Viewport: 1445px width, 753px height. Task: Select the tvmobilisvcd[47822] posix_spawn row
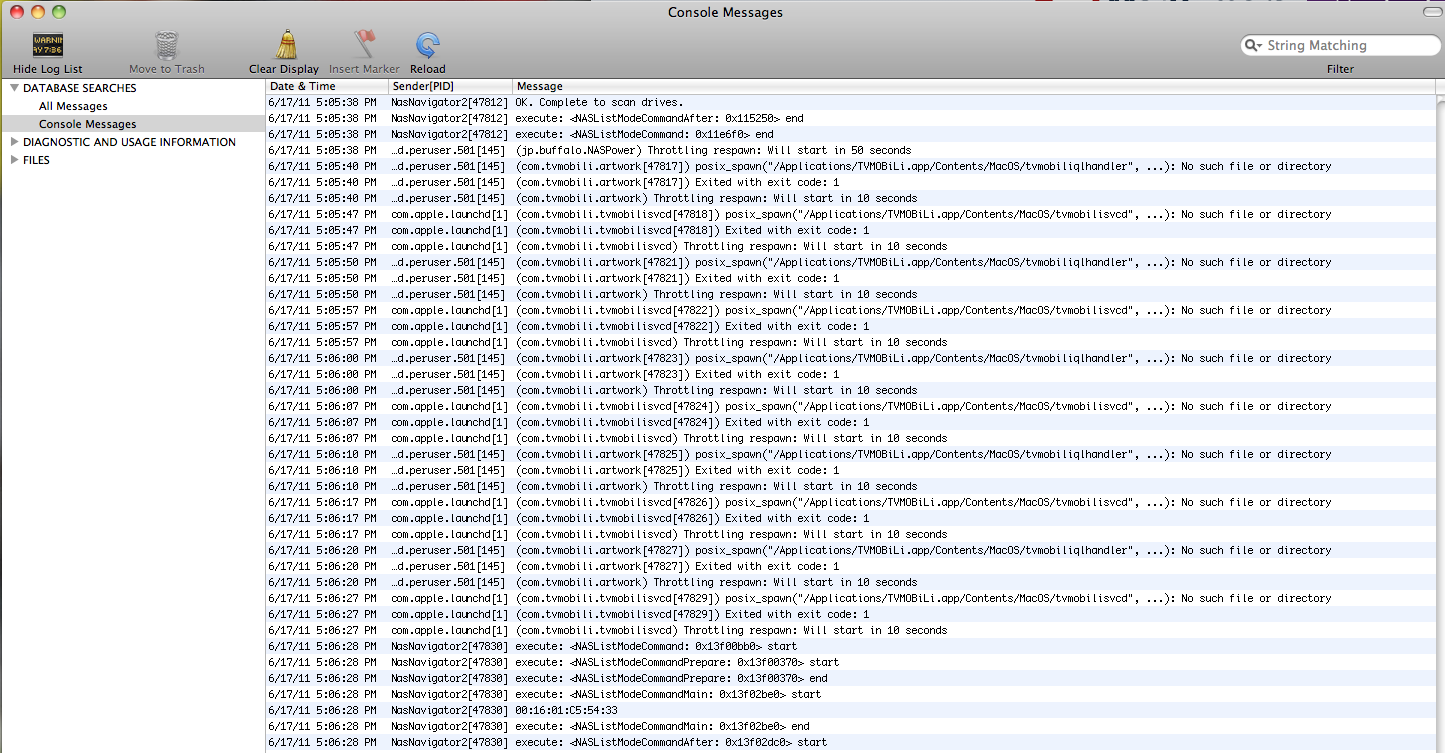click(850, 310)
